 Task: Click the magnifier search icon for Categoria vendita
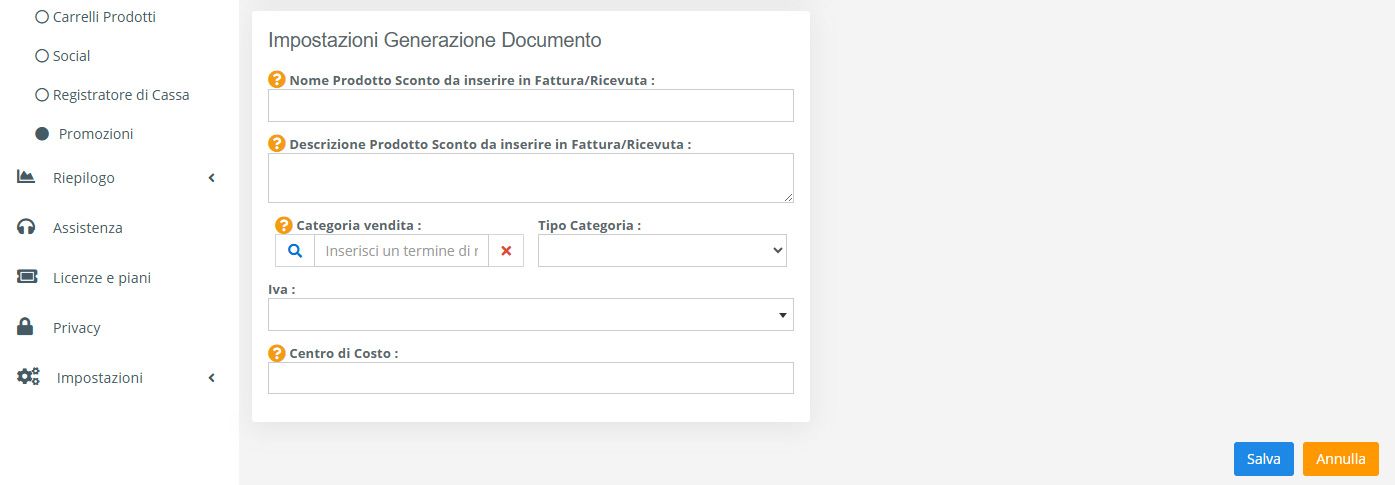tap(295, 251)
